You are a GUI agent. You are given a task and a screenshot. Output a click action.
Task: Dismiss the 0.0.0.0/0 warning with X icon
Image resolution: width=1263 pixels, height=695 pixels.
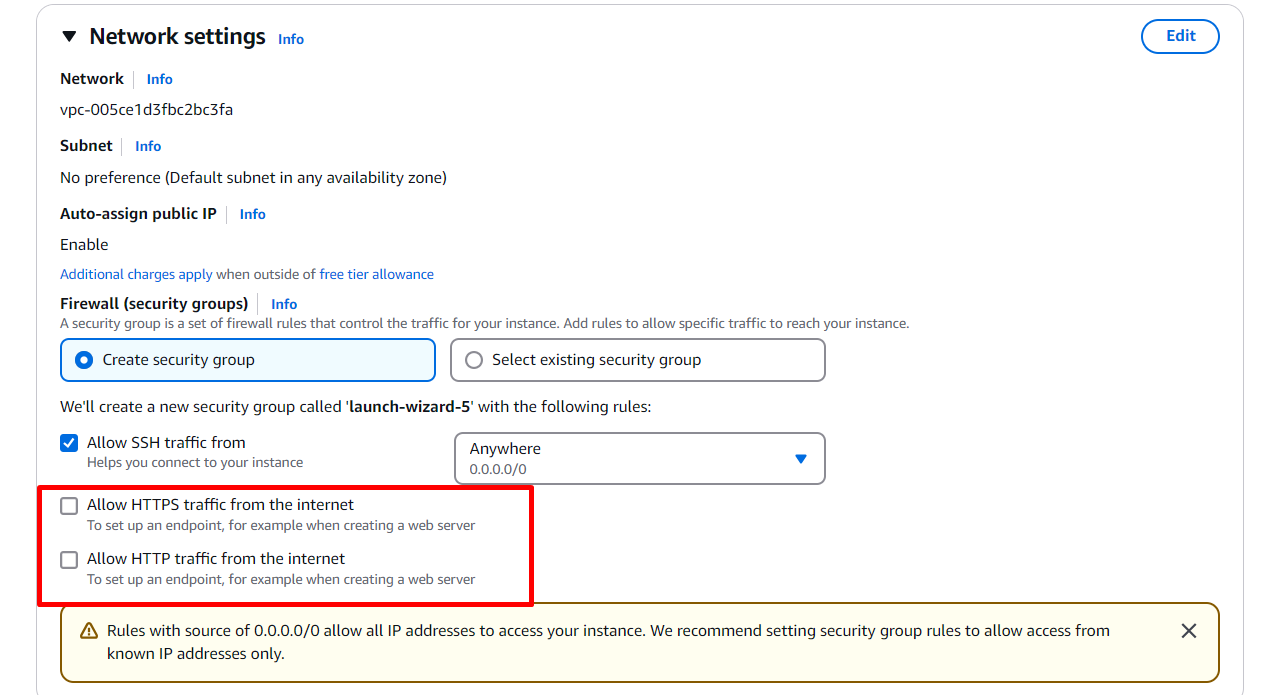pos(1188,631)
